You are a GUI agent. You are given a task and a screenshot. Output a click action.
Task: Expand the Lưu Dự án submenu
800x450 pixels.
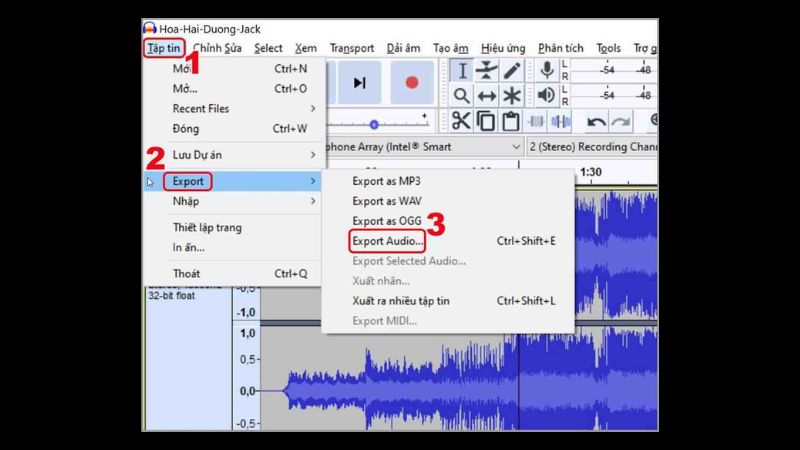pyautogui.click(x=235, y=155)
